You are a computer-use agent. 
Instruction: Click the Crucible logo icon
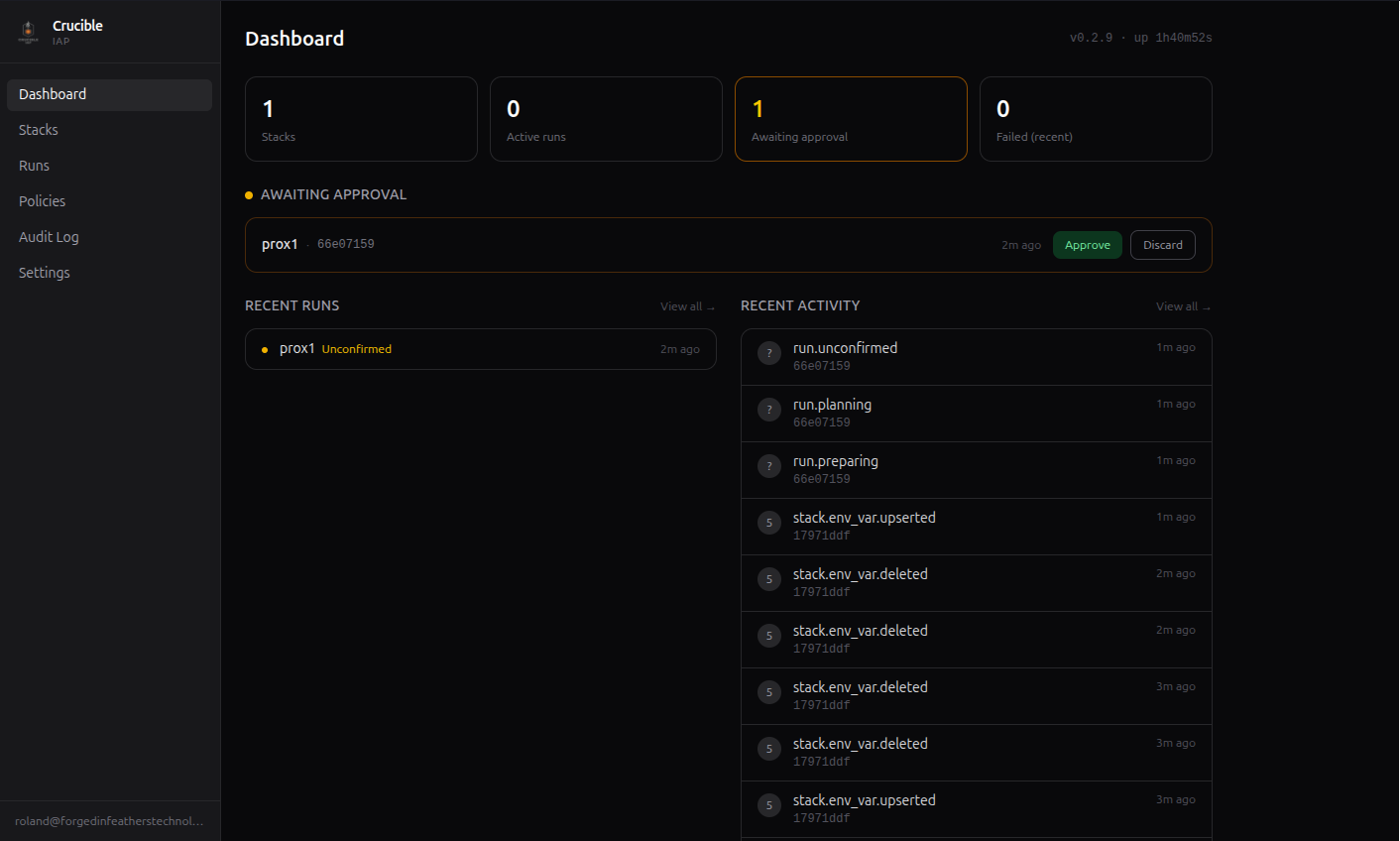pos(26,32)
